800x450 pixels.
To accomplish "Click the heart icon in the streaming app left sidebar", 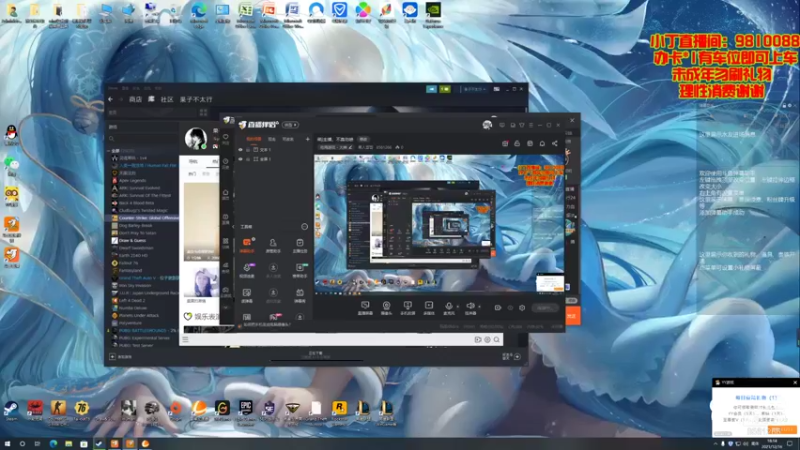I will 226,137.
